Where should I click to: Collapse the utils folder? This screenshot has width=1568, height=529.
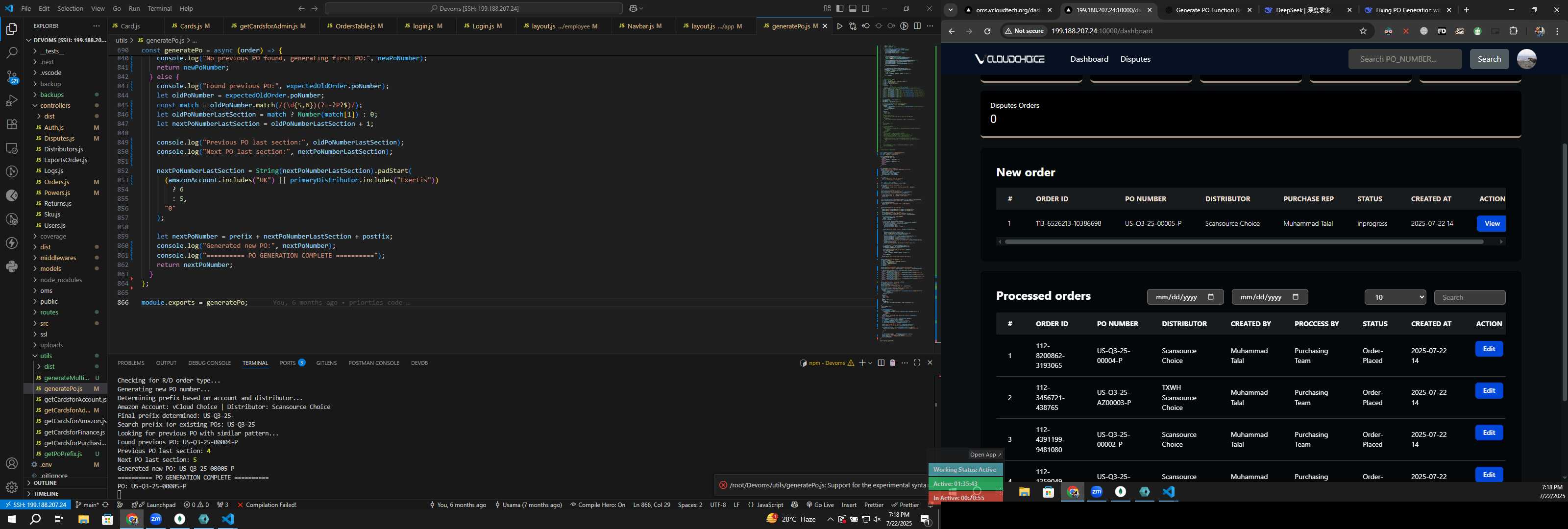click(46, 356)
